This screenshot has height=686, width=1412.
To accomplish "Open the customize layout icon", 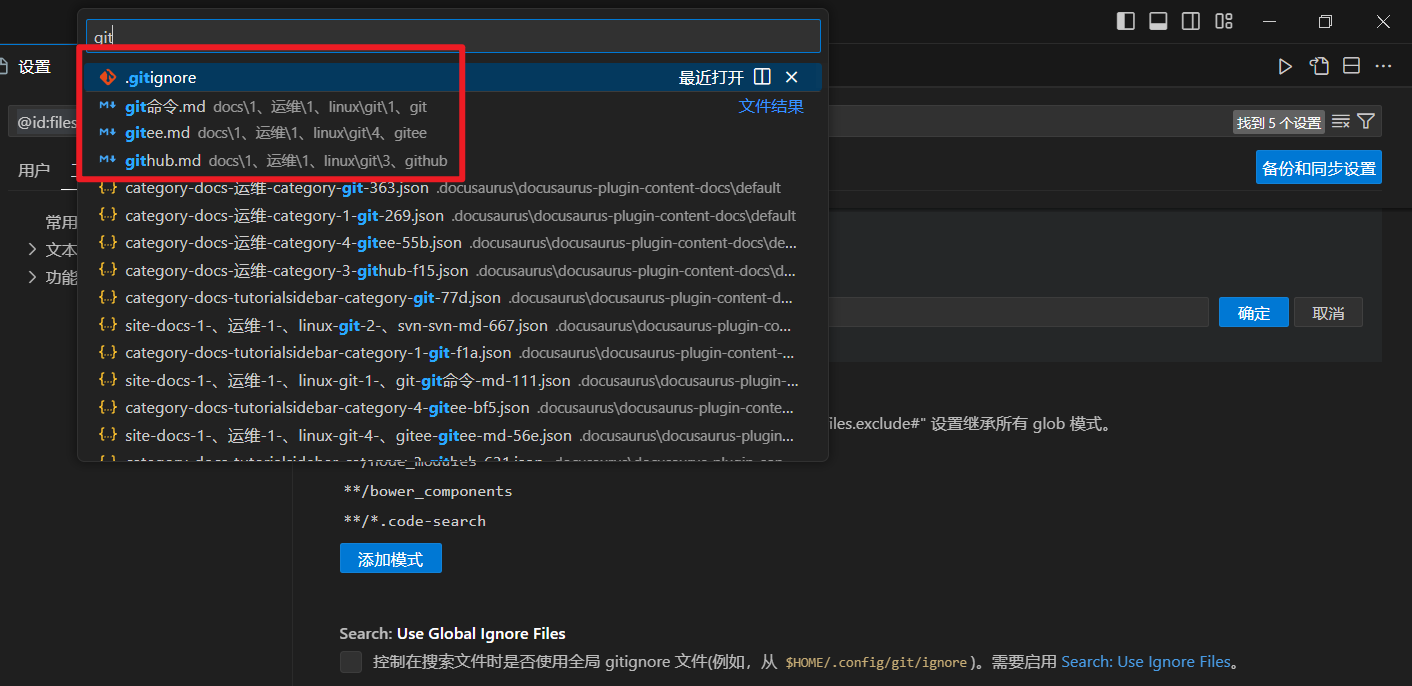I will [1224, 21].
